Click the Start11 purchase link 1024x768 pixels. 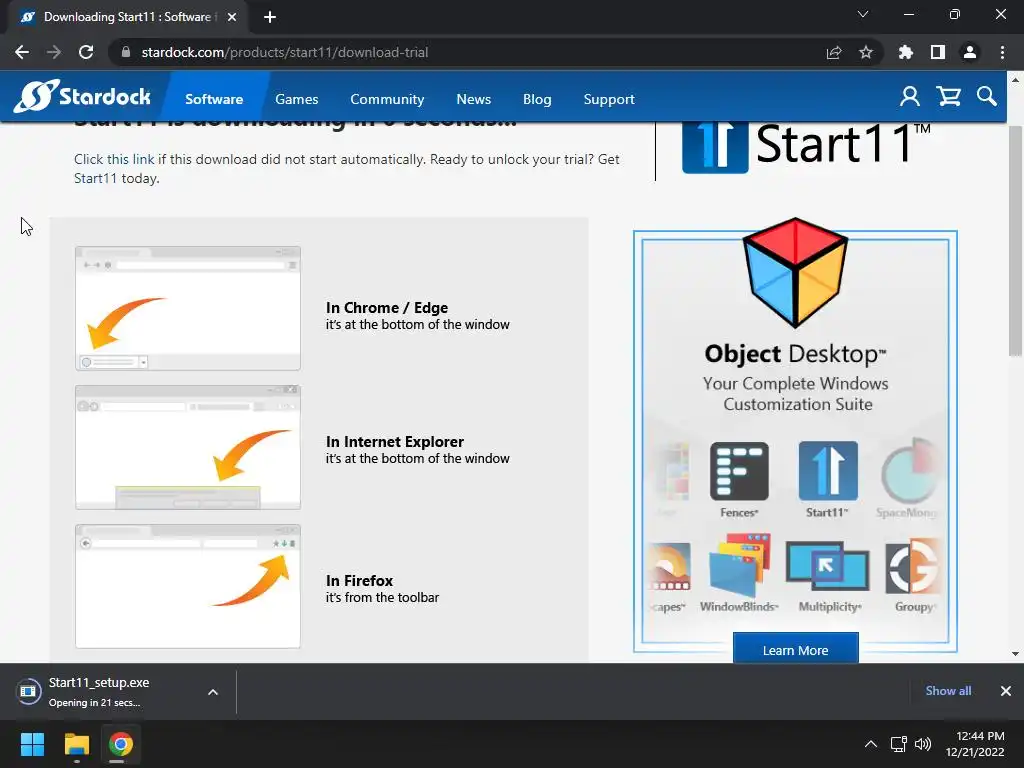coord(95,178)
